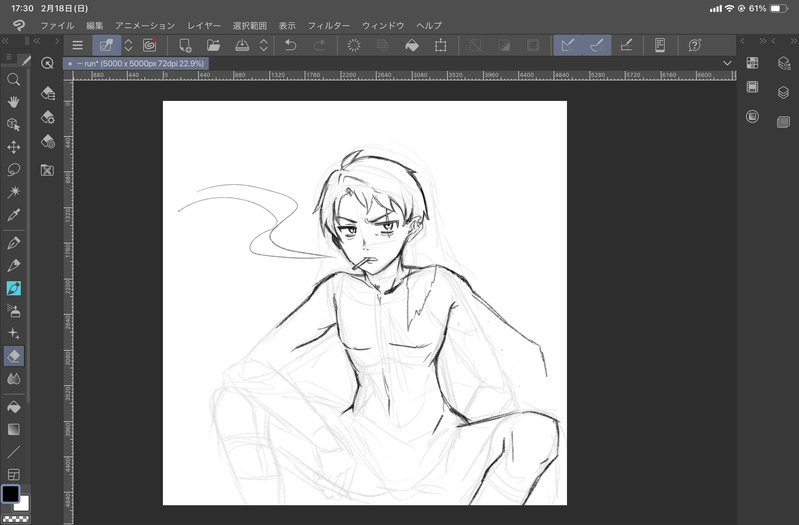This screenshot has height=525, width=799.
Task: Click the stepper arrows beside the Save icon
Action: [x=263, y=45]
